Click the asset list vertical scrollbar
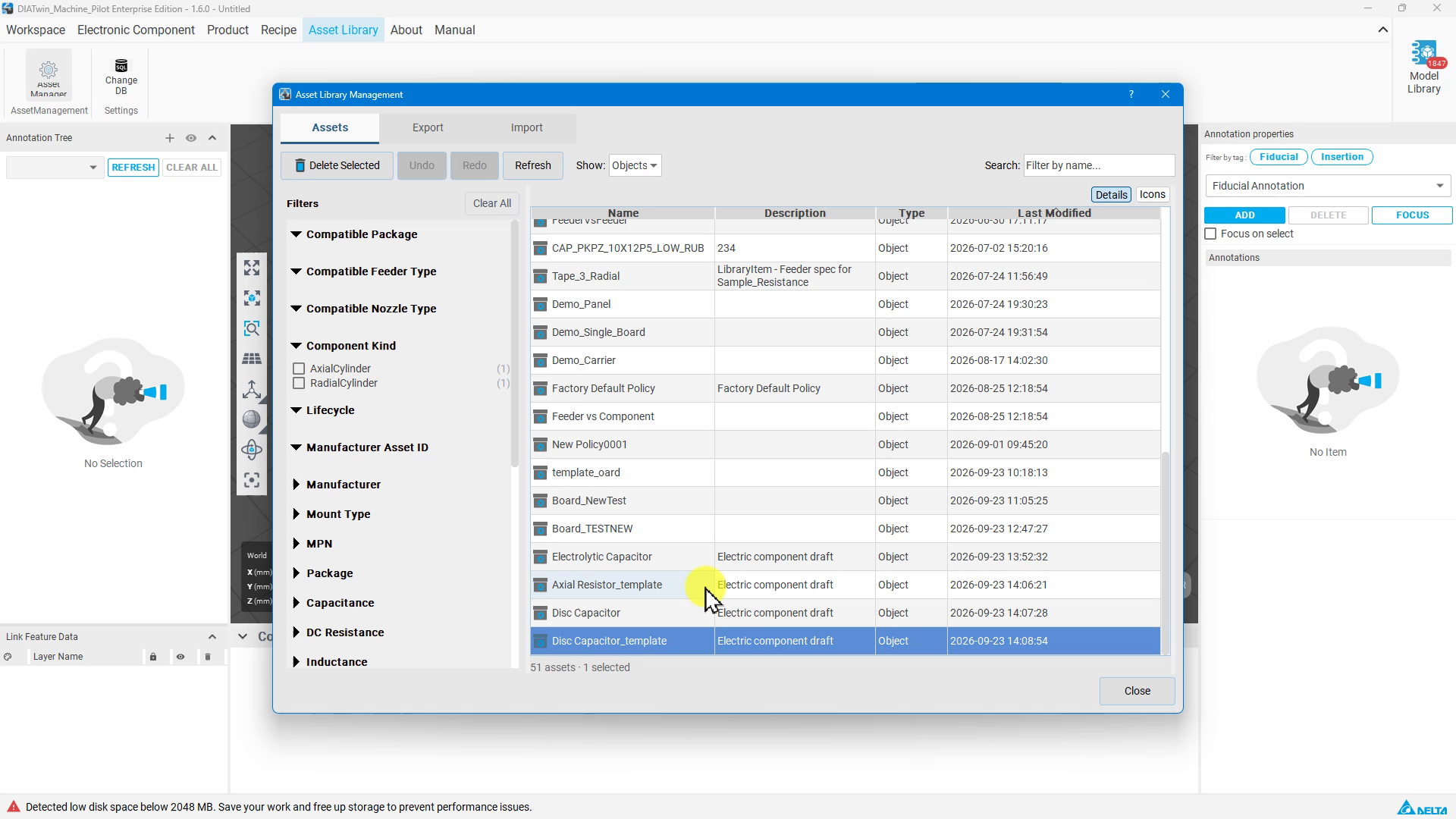The image size is (1456, 819). tap(1166, 554)
